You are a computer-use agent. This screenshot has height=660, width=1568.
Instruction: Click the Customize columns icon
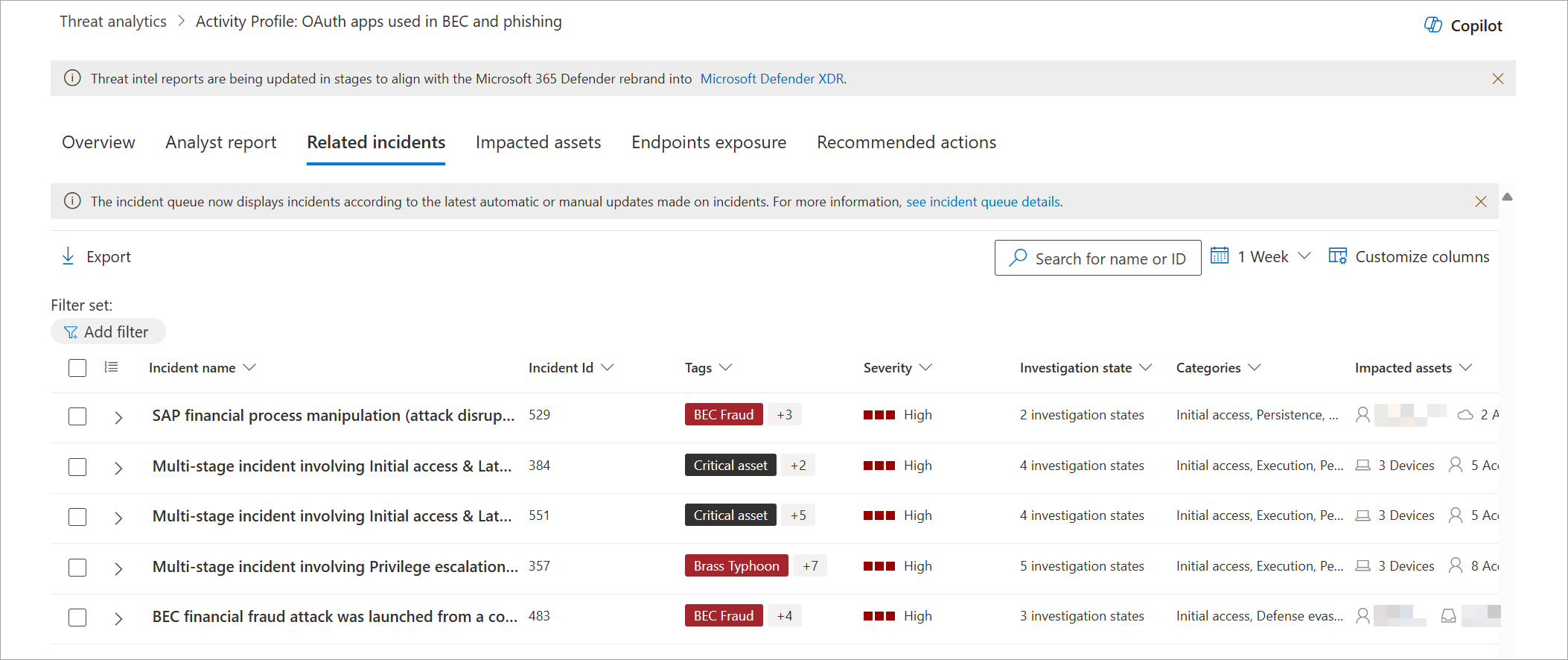point(1337,257)
